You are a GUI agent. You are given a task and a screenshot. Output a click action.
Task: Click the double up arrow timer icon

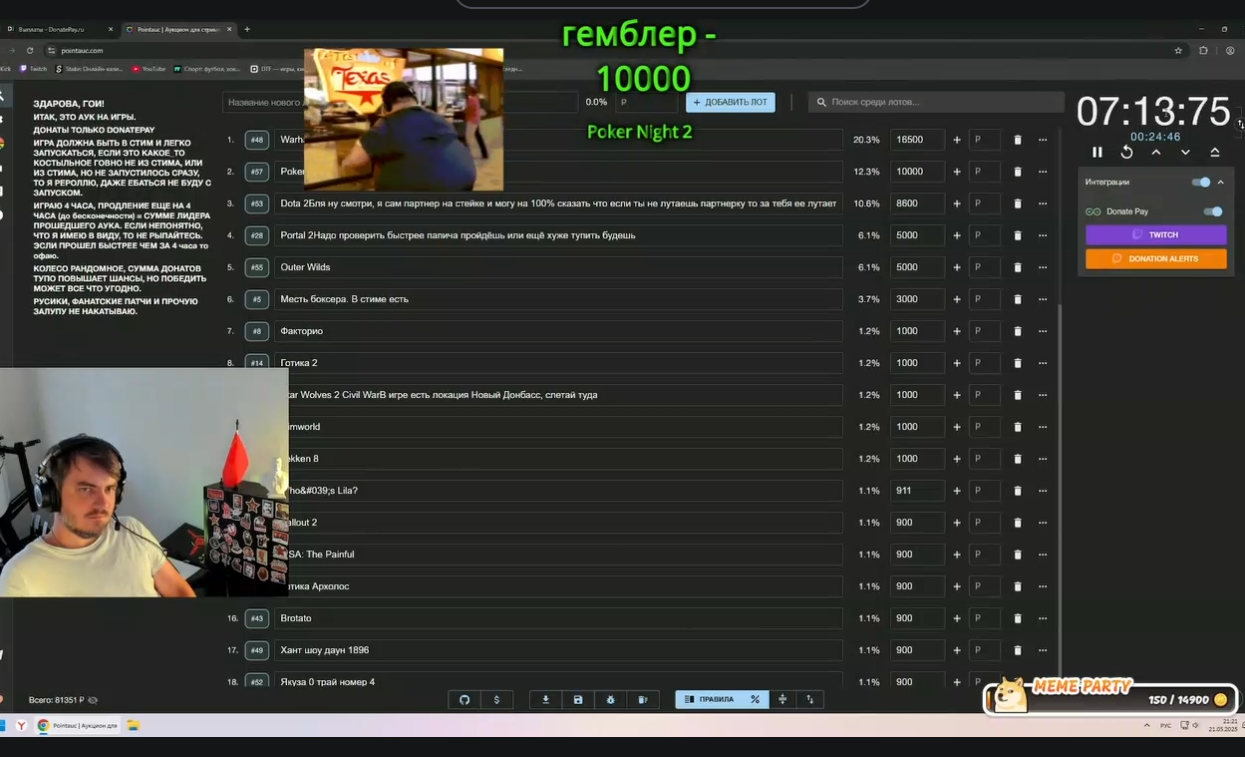tap(1215, 152)
